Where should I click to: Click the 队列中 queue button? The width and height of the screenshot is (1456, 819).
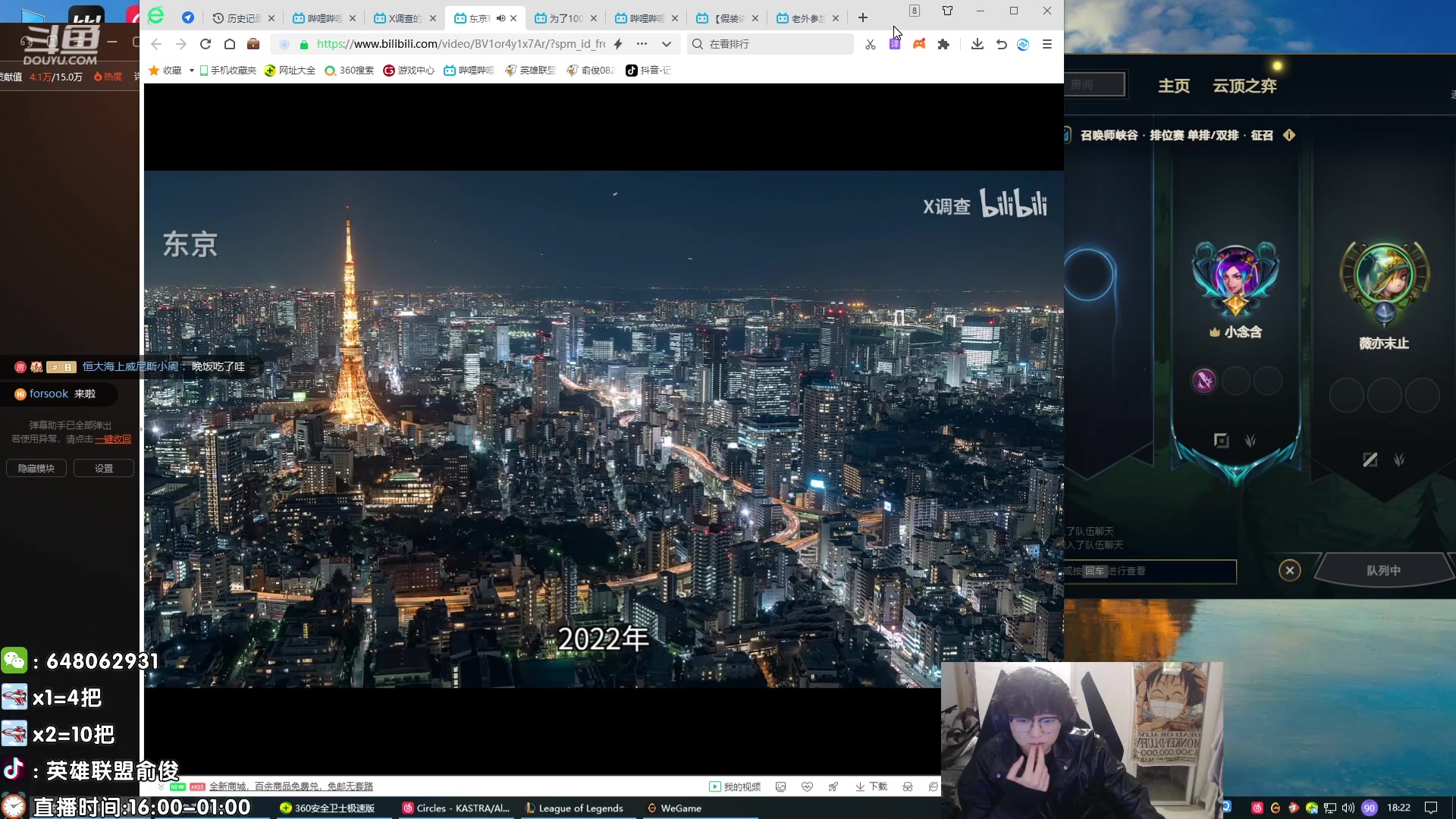(x=1384, y=570)
